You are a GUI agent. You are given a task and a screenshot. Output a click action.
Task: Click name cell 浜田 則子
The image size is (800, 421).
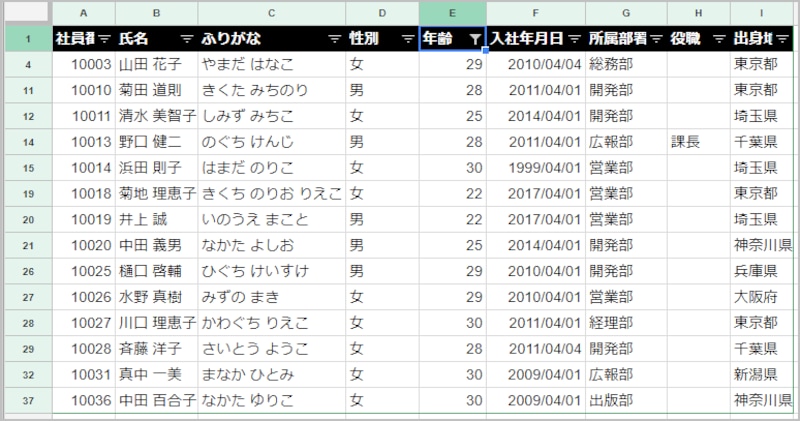157,168
